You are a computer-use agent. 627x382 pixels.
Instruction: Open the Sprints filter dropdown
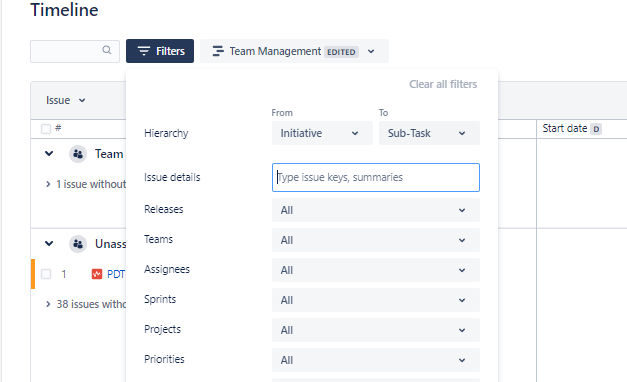click(376, 300)
